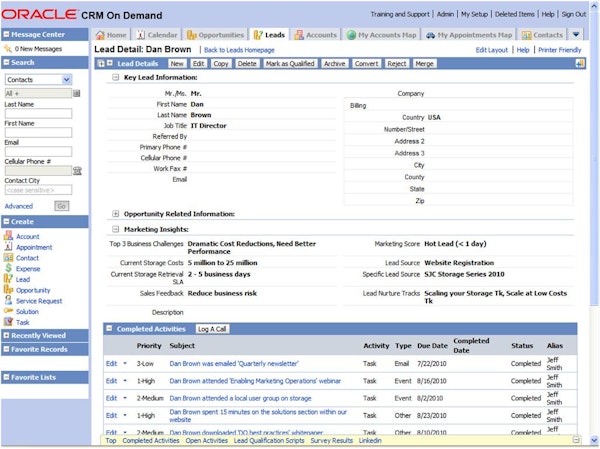Click the Mark as Qualified button

tap(290, 64)
